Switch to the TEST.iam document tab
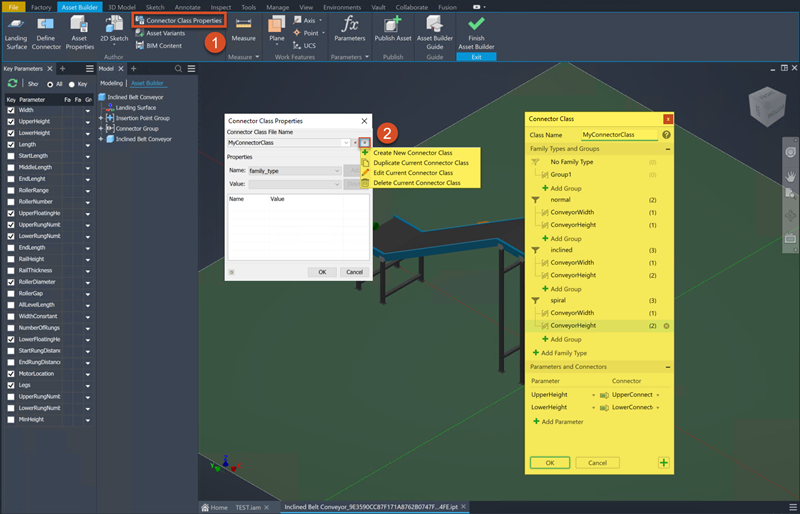800x514 pixels. click(x=248, y=507)
